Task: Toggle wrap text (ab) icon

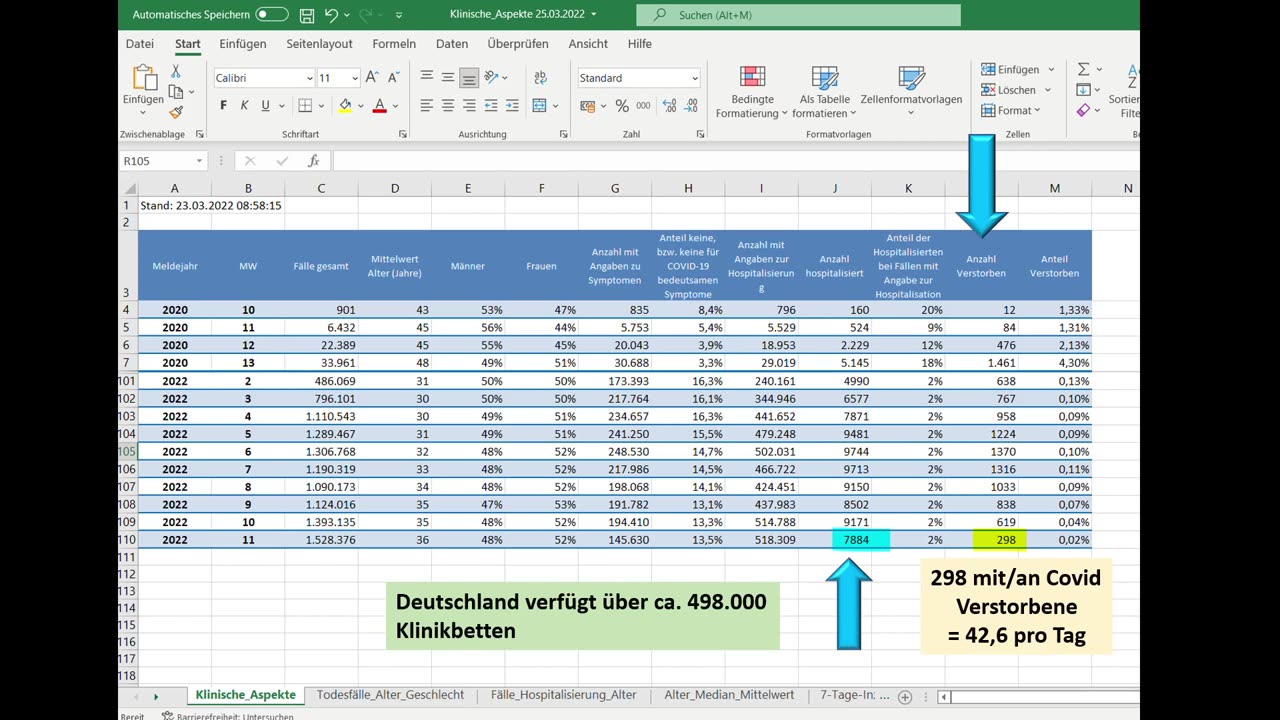Action: (x=540, y=78)
